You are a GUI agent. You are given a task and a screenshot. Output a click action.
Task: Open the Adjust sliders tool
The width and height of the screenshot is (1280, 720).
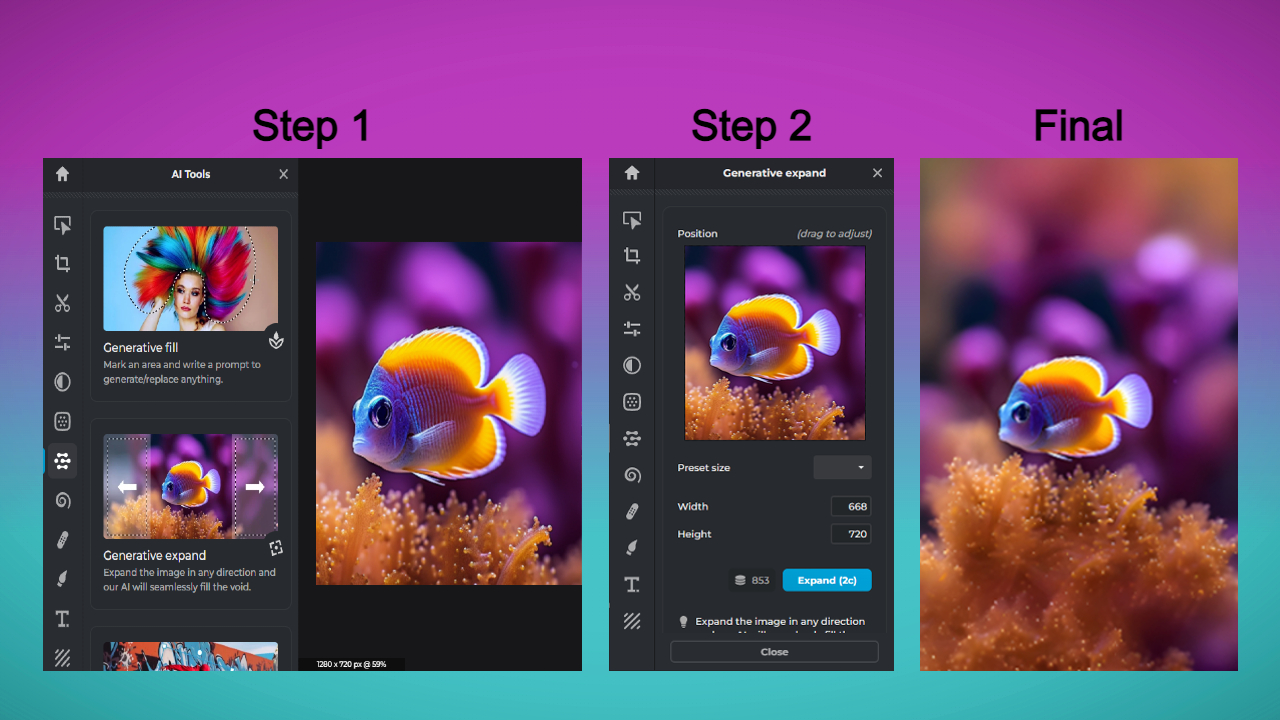click(62, 342)
